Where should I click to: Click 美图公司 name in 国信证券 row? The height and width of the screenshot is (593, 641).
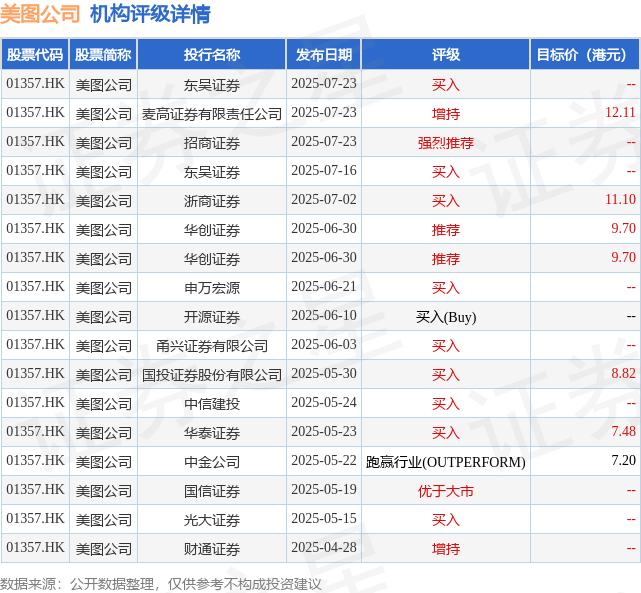click(x=103, y=490)
